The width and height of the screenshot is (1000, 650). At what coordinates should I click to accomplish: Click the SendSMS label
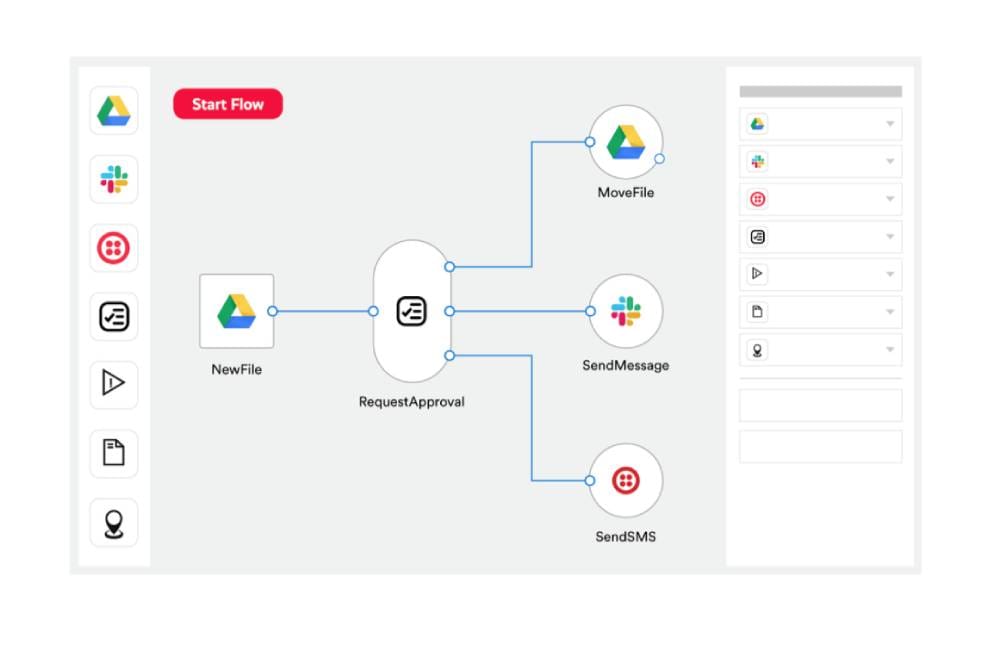(x=626, y=537)
